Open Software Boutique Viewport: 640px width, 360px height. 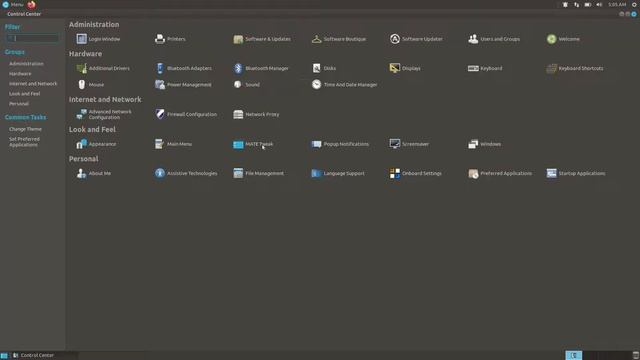pyautogui.click(x=339, y=39)
